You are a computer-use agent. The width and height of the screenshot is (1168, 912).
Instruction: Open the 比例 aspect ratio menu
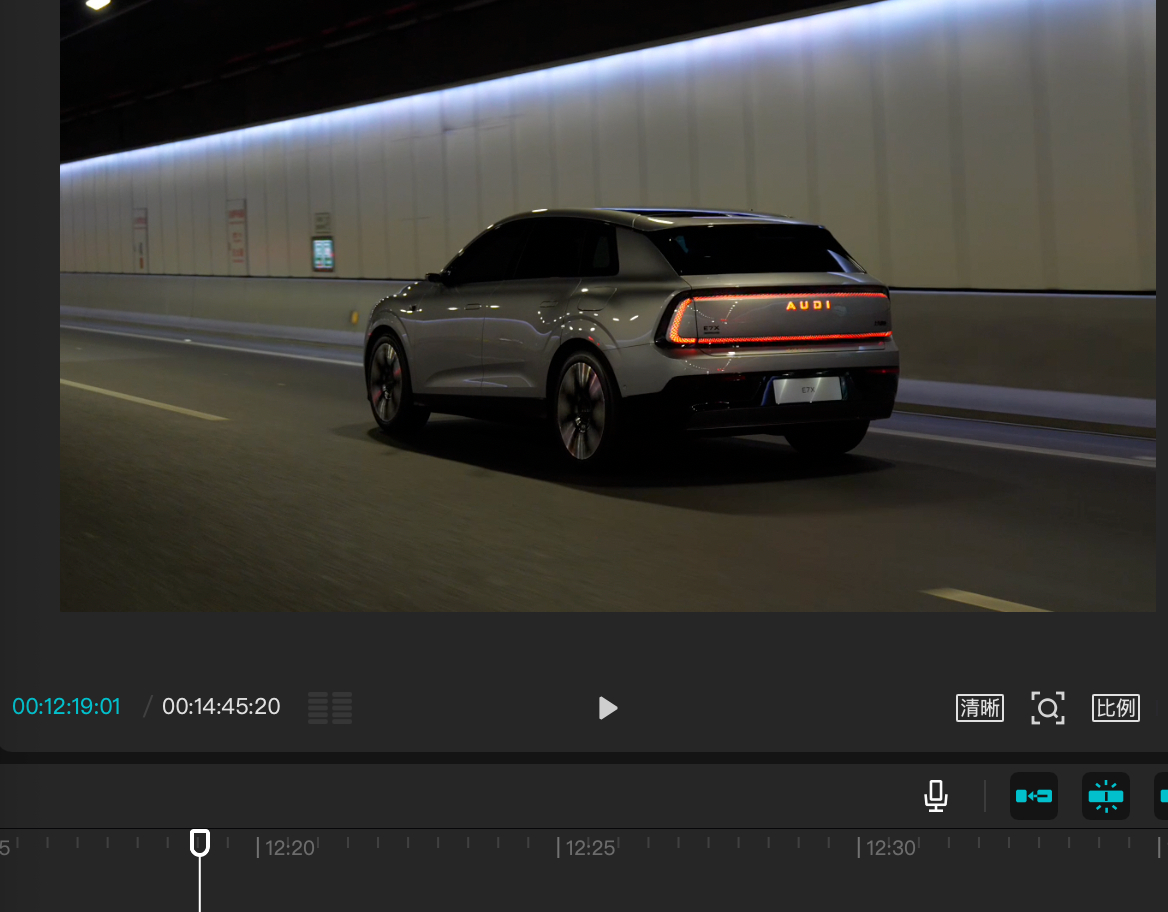pyautogui.click(x=1115, y=708)
